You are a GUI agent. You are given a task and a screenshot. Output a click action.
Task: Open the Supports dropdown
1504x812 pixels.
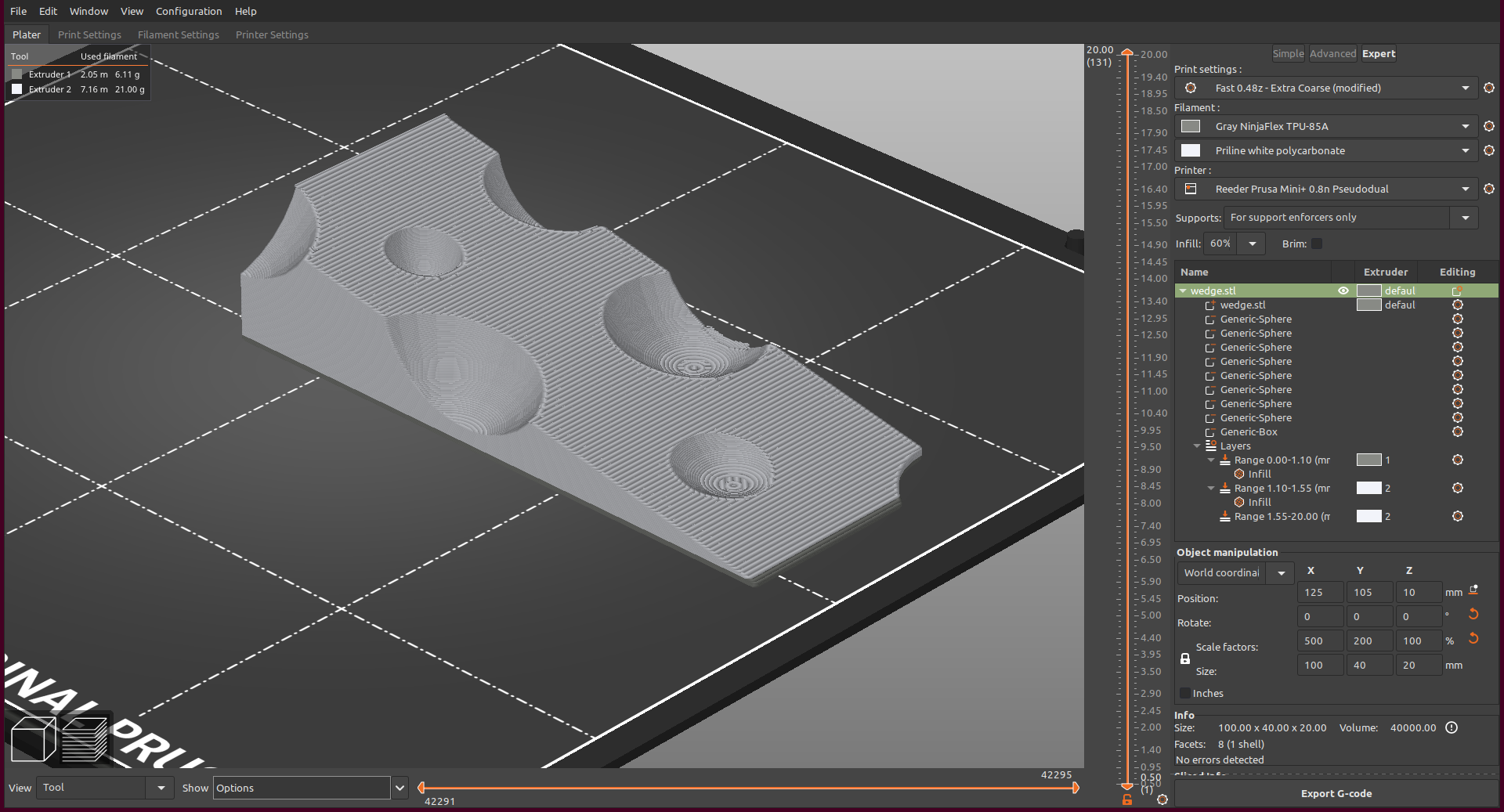click(x=1465, y=218)
